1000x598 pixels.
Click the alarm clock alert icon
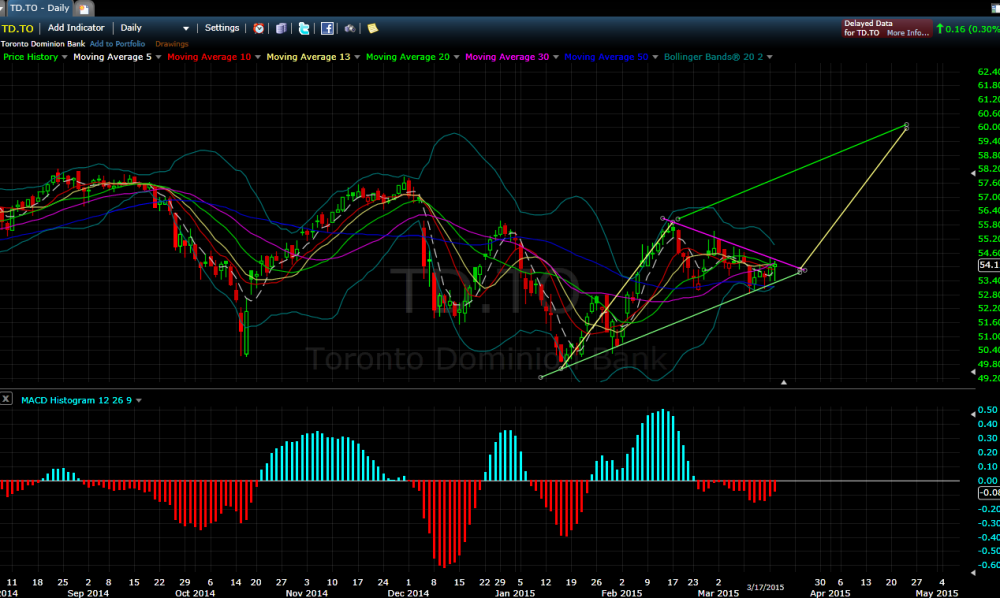click(x=260, y=28)
